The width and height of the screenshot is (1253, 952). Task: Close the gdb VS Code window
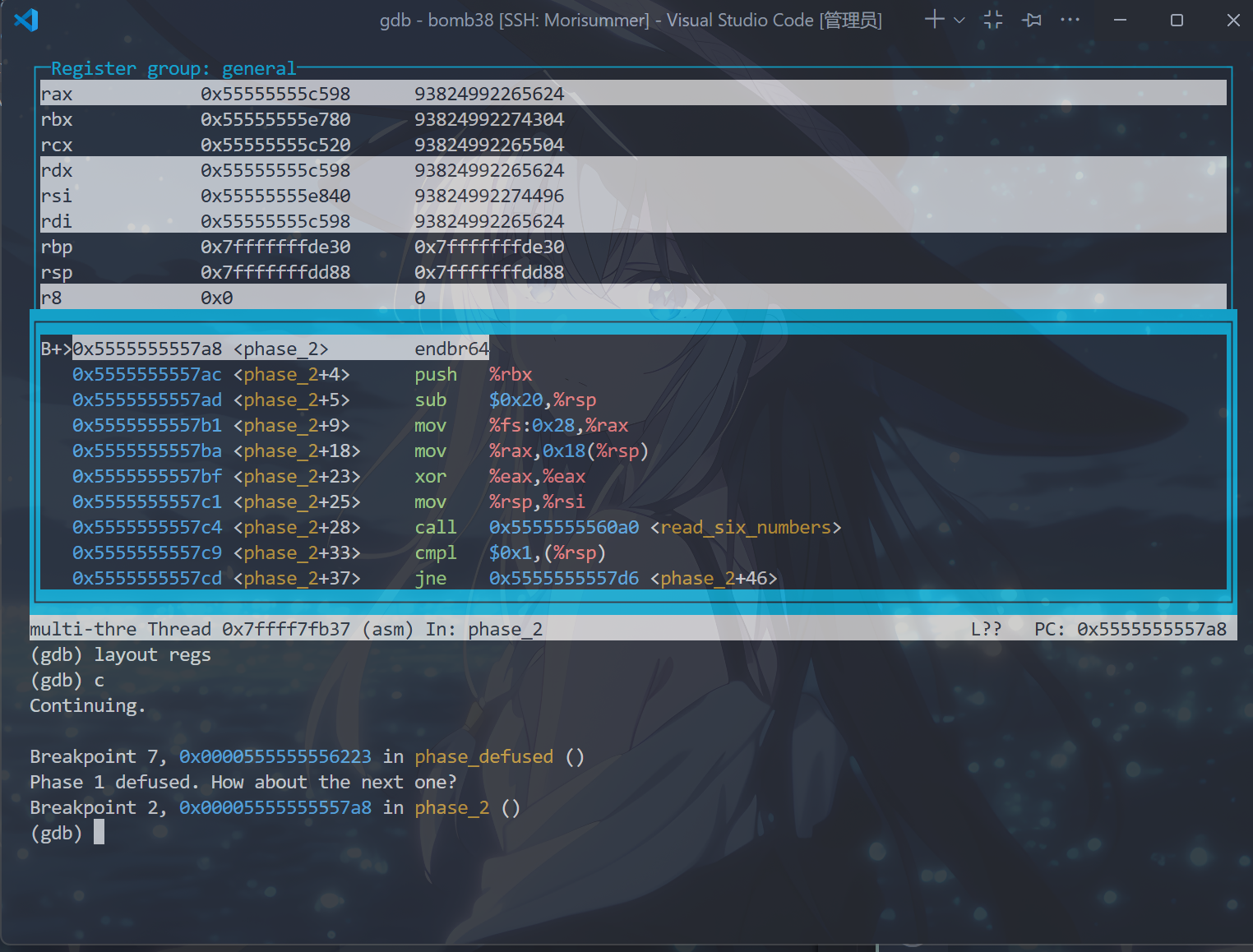pos(1232,20)
